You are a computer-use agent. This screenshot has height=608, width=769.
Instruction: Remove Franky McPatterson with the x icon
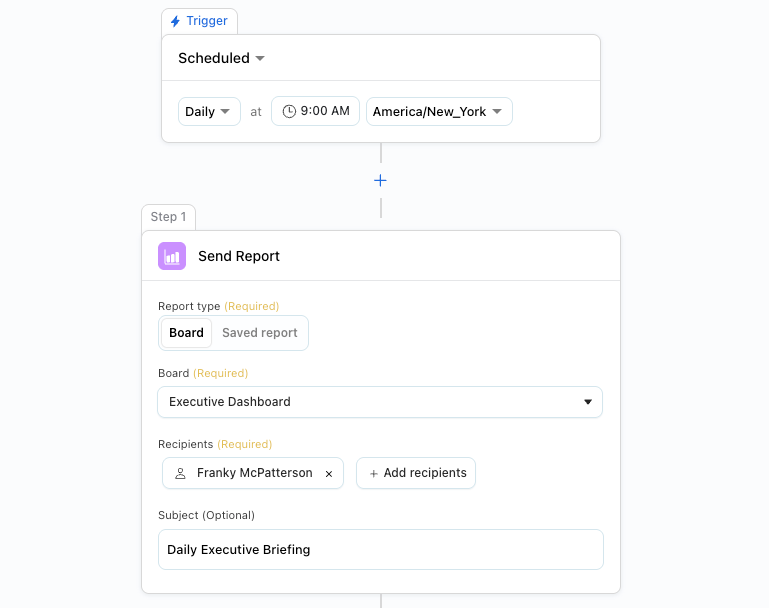point(329,474)
